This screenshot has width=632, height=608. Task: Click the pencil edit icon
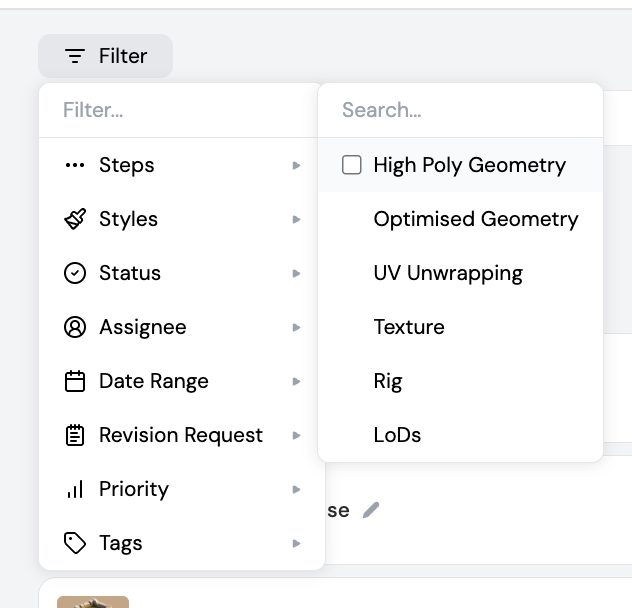pyautogui.click(x=371, y=510)
